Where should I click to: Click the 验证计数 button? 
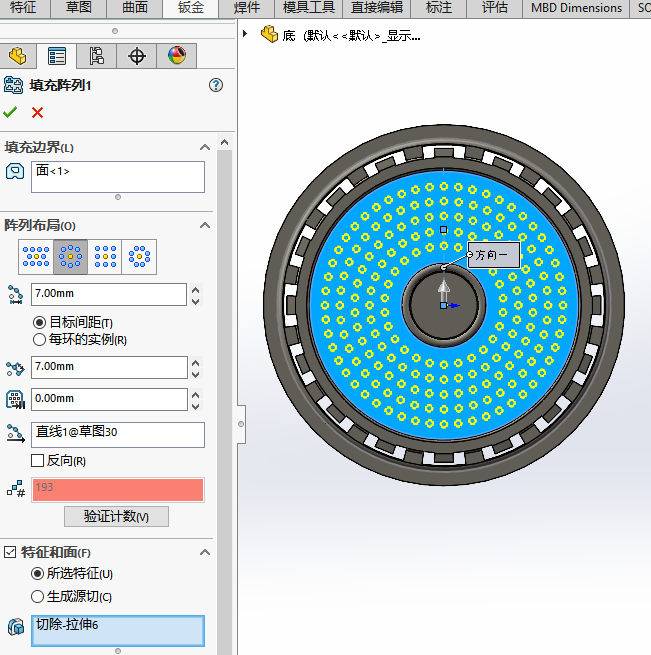pyautogui.click(x=116, y=517)
